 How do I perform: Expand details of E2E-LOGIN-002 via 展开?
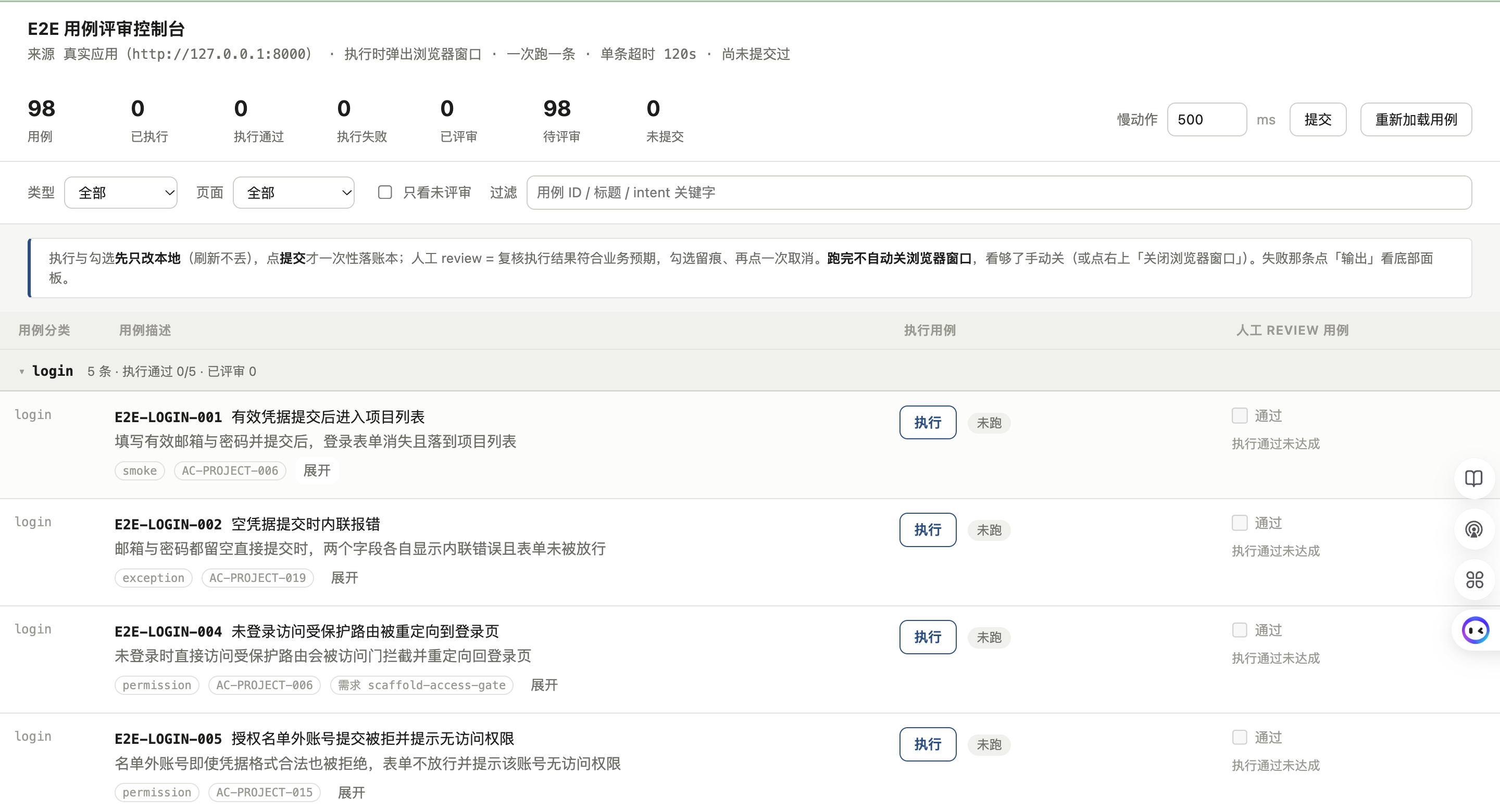pyautogui.click(x=344, y=577)
